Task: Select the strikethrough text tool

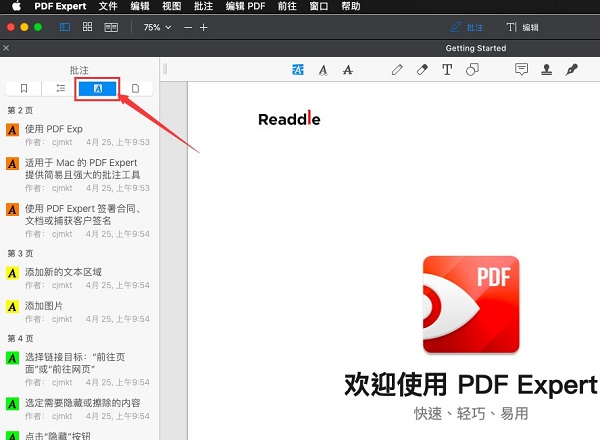Action: [x=347, y=70]
